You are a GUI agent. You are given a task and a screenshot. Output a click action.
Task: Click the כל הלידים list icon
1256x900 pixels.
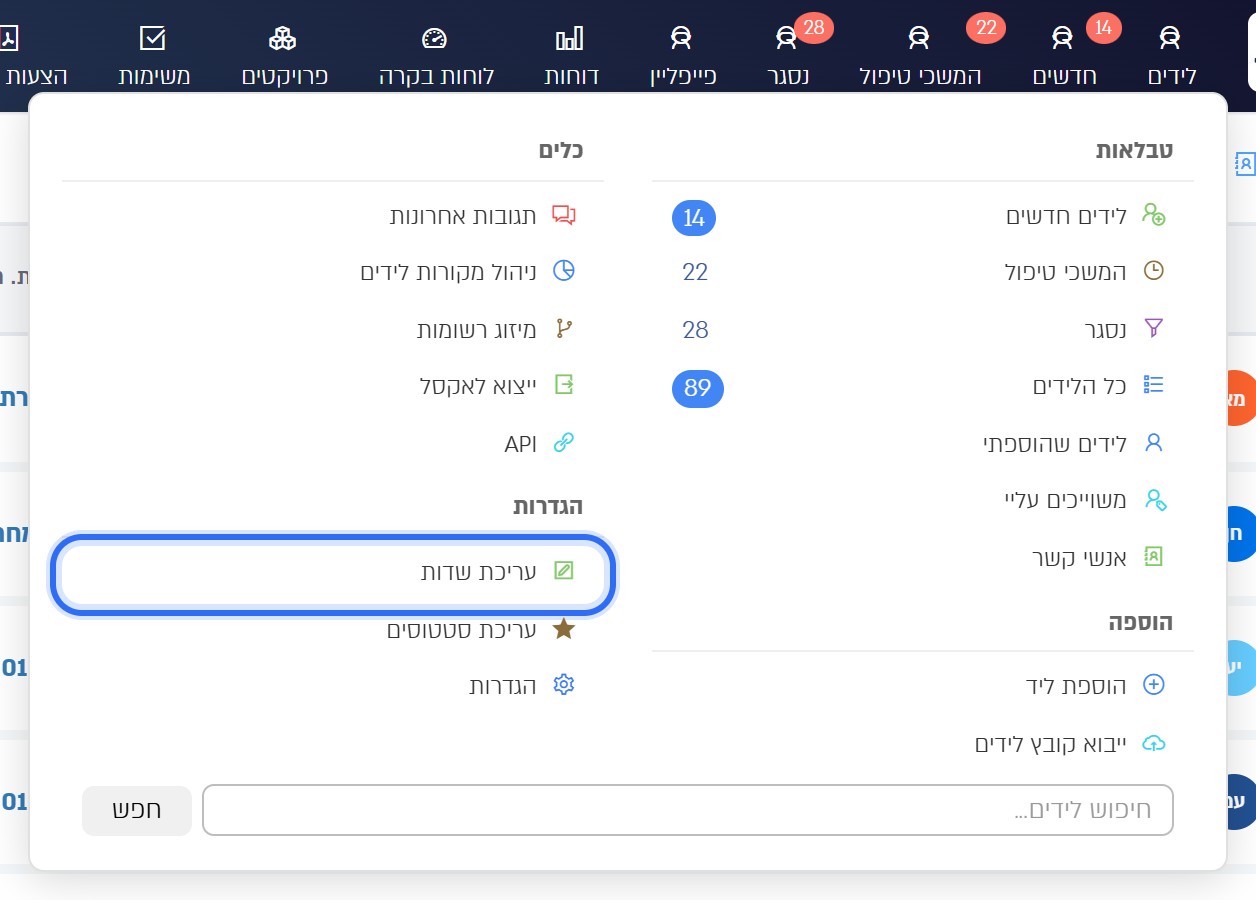tap(1154, 385)
